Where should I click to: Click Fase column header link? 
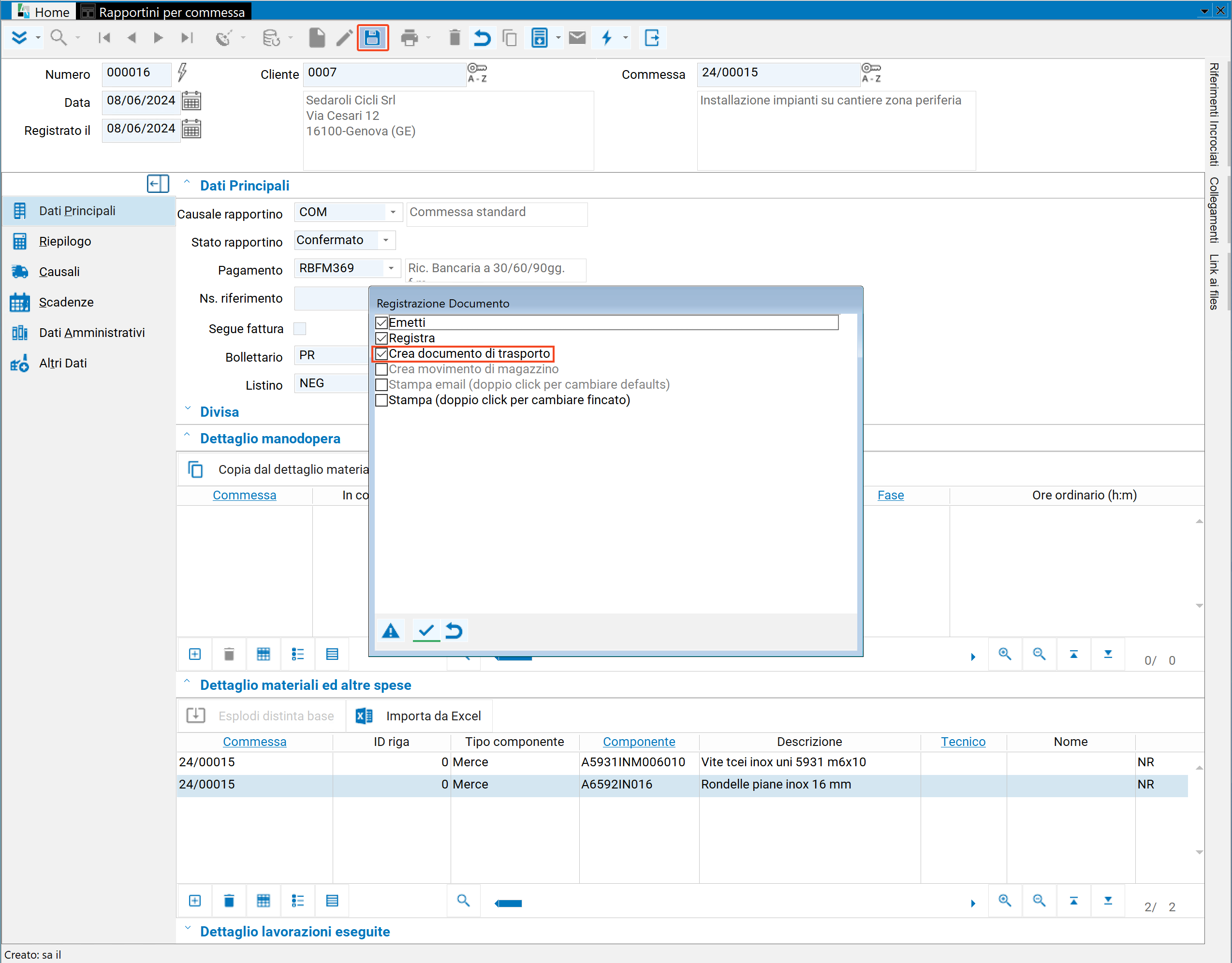(x=891, y=496)
